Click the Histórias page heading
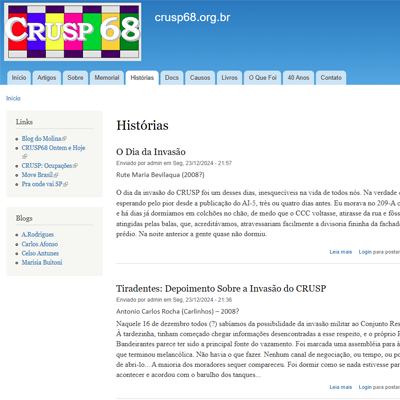 coord(142,126)
